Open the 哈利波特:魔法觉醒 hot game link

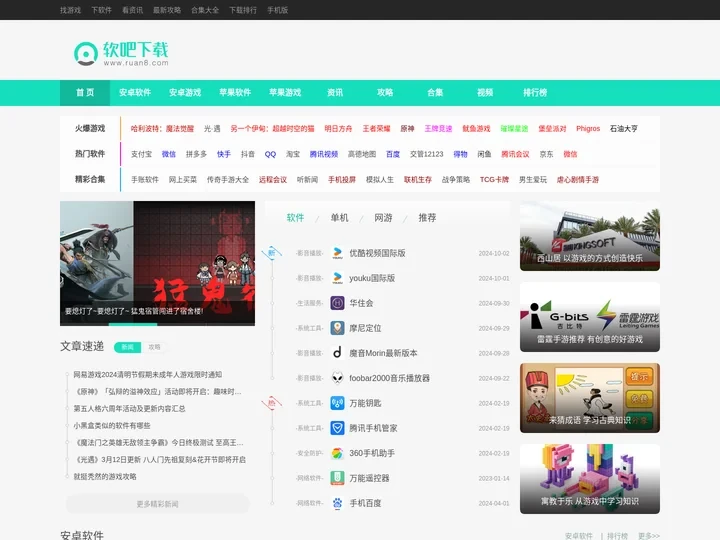tap(162, 129)
